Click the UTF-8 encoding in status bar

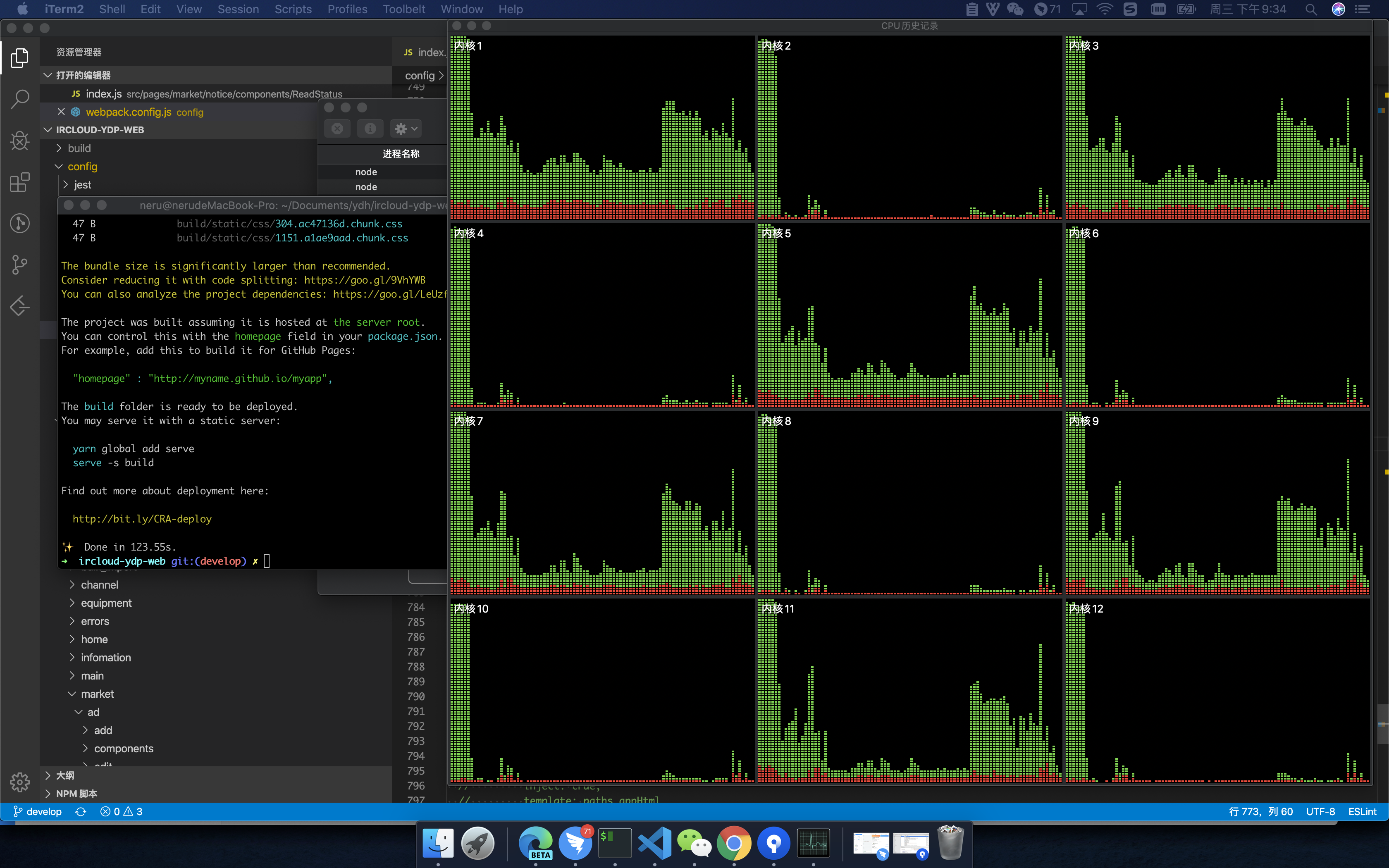coord(1320,811)
